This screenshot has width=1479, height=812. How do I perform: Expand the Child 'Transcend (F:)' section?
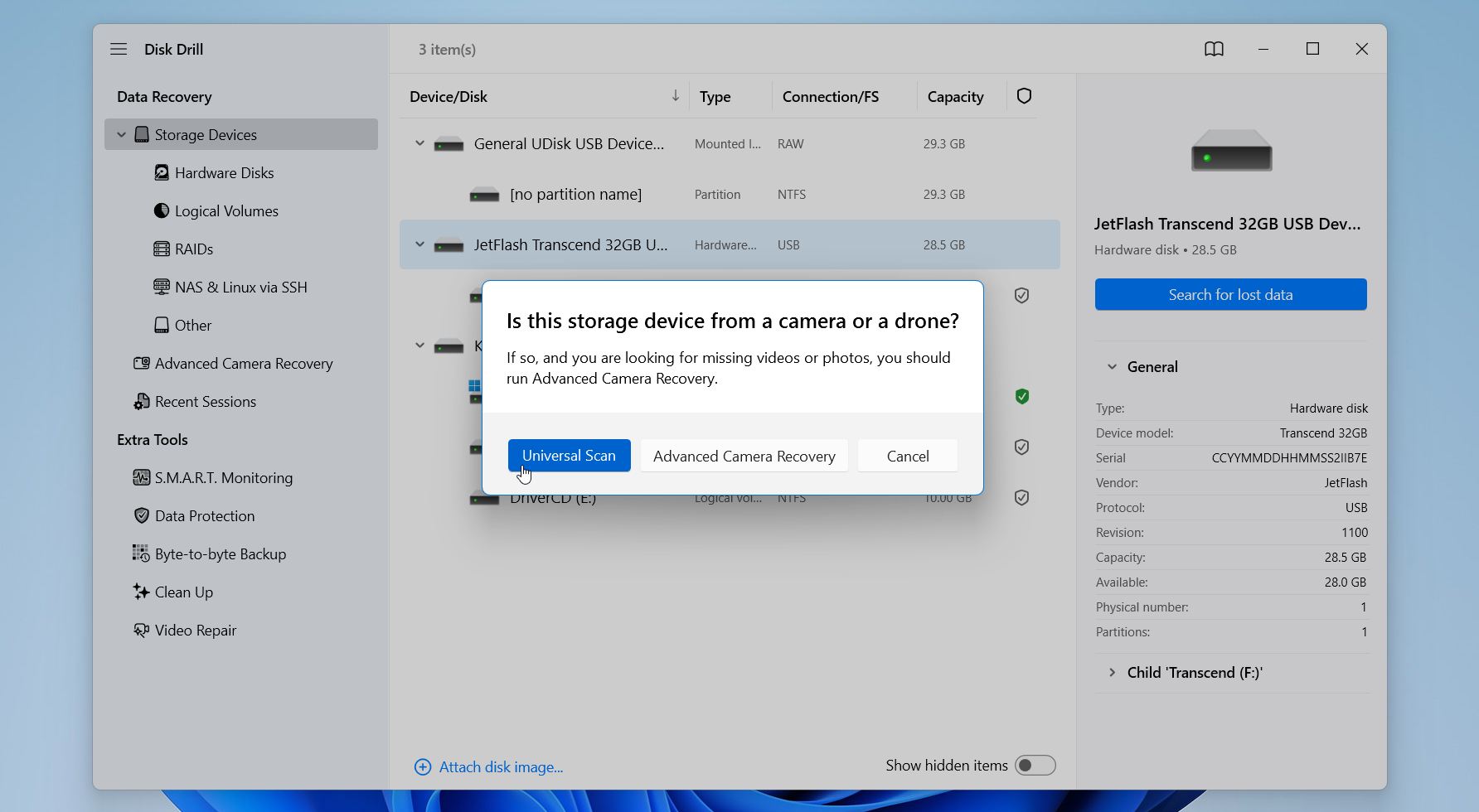pos(1112,672)
